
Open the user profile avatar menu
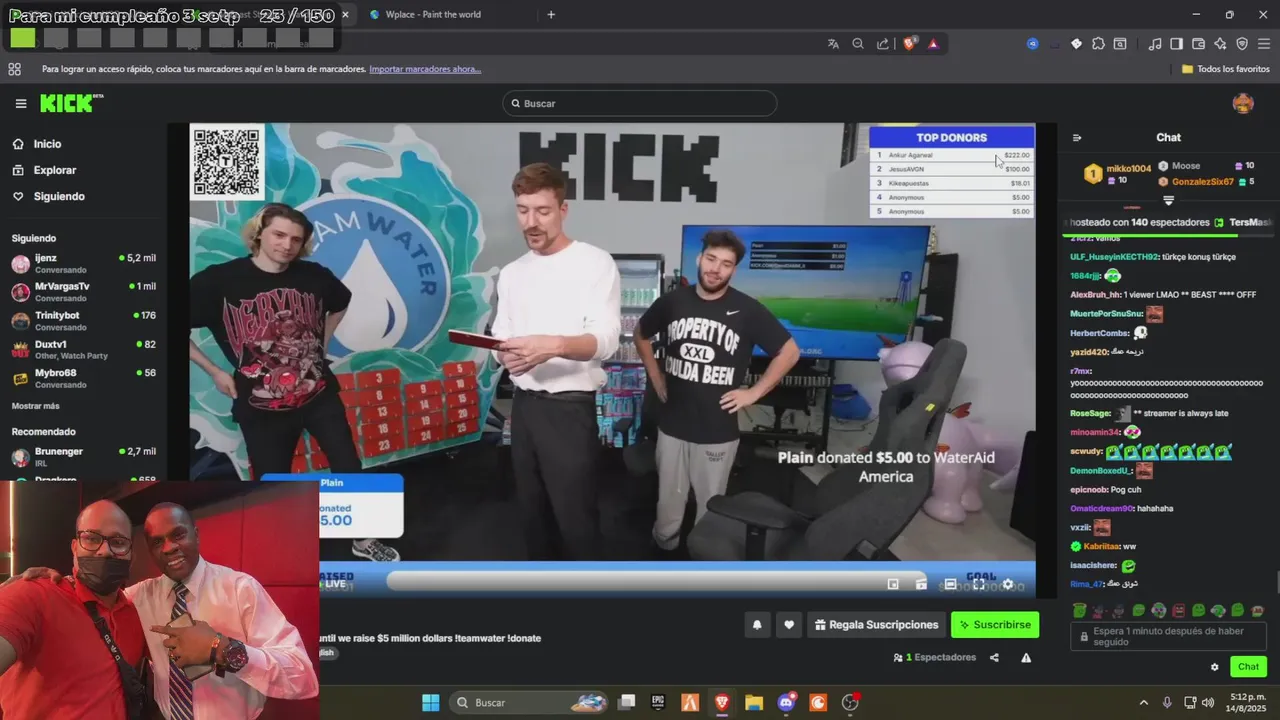pos(1243,104)
